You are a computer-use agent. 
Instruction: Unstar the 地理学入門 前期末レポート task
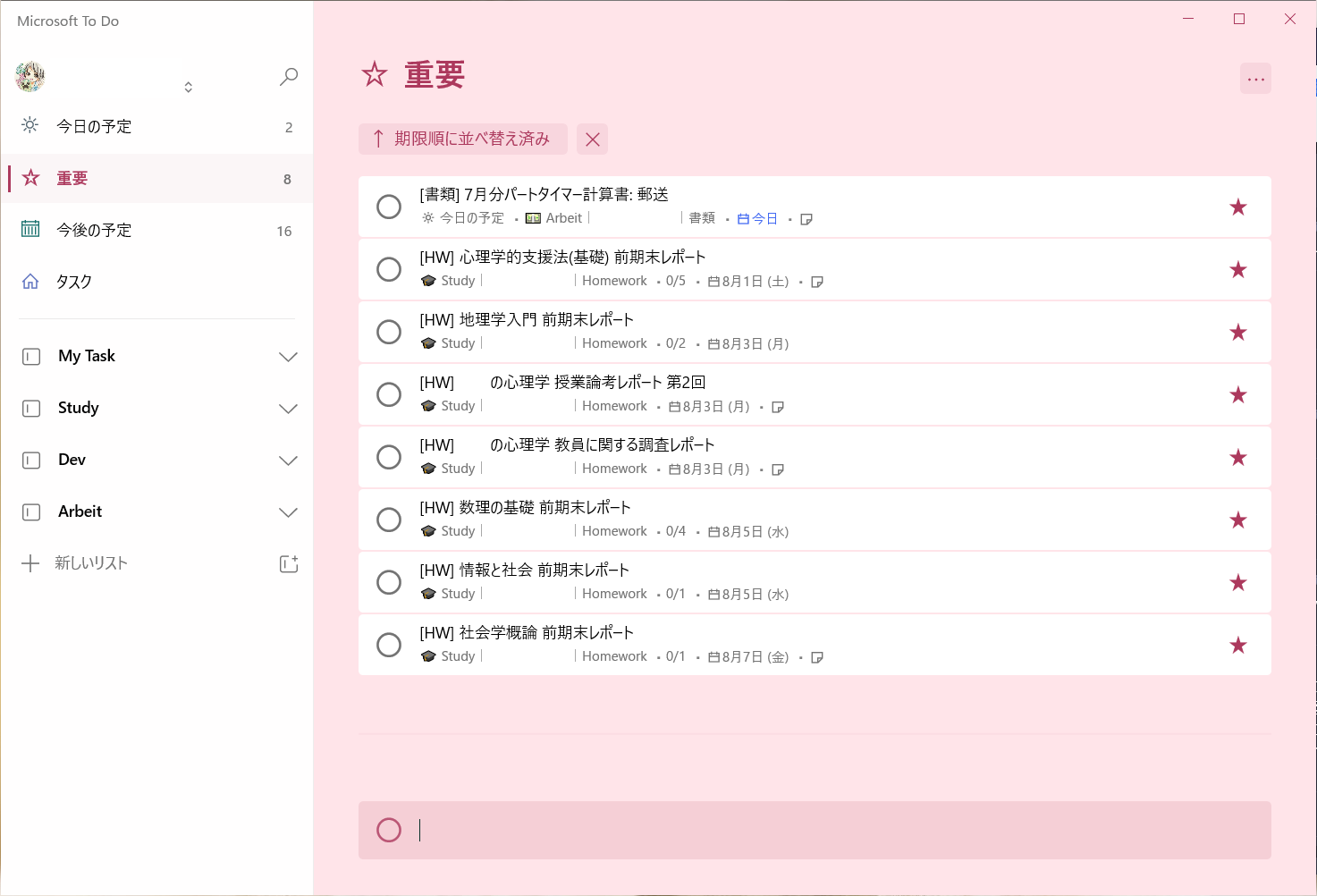(1237, 333)
